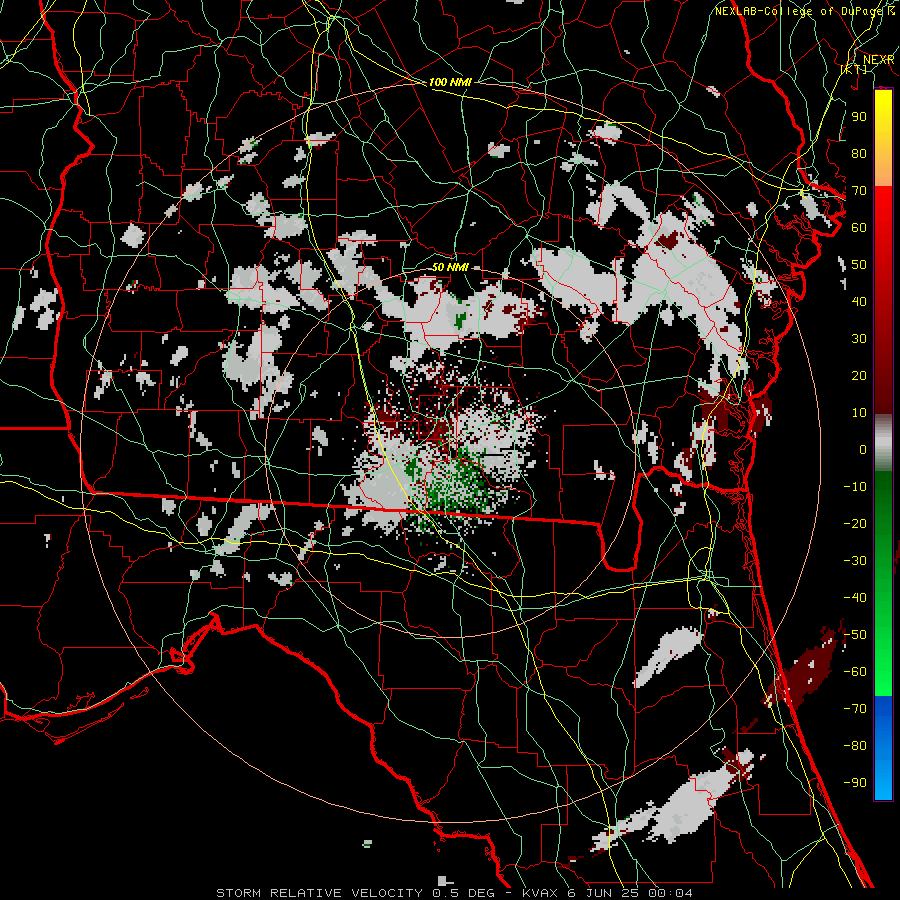
Task: Click the 50 NMI range ring label
Action: point(450,267)
